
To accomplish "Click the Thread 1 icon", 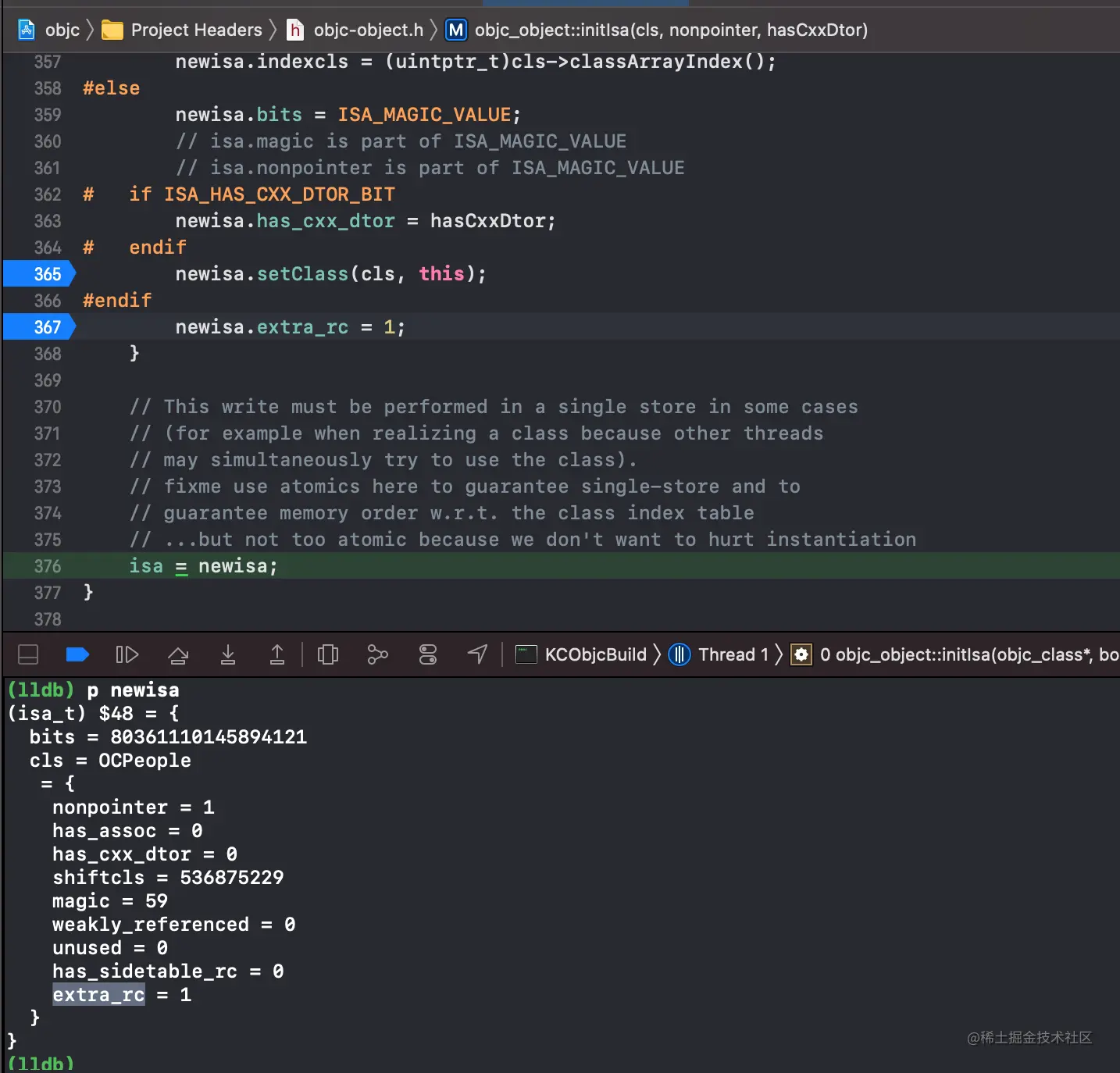I will coord(679,654).
